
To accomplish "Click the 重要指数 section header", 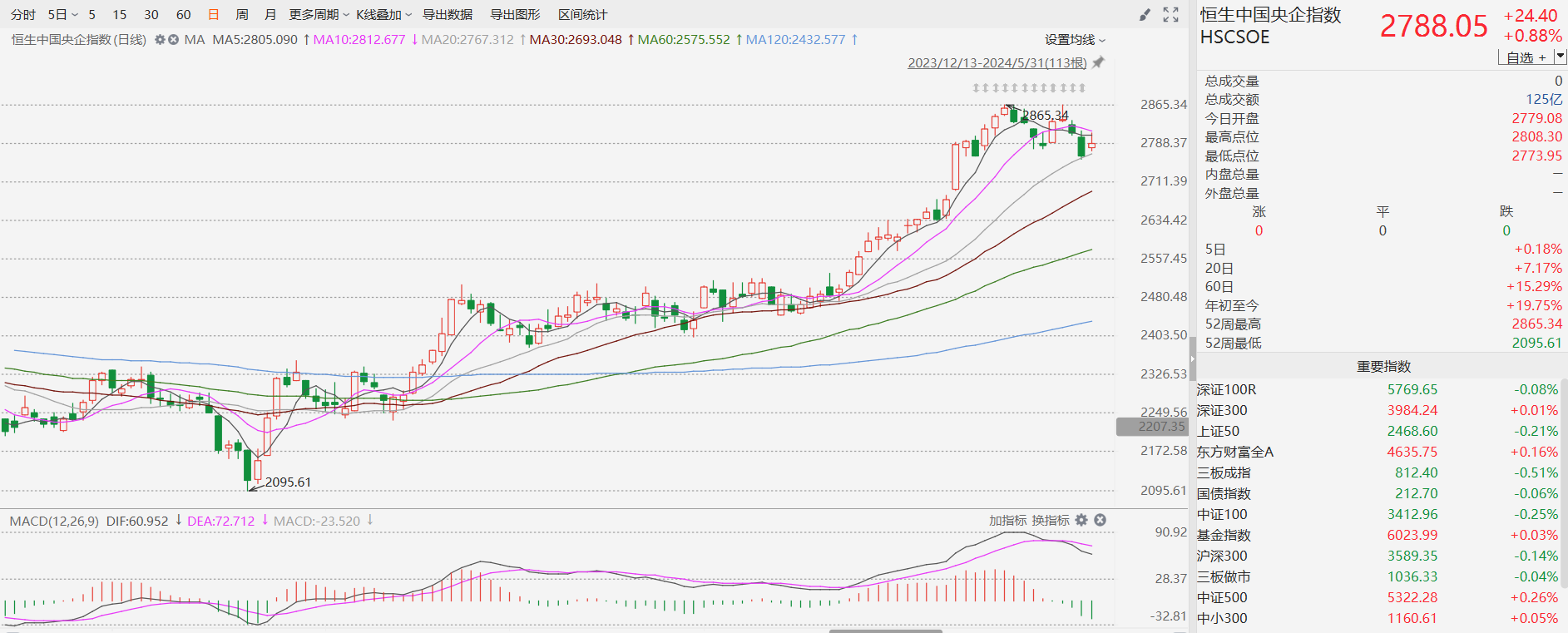I will 1383,366.
